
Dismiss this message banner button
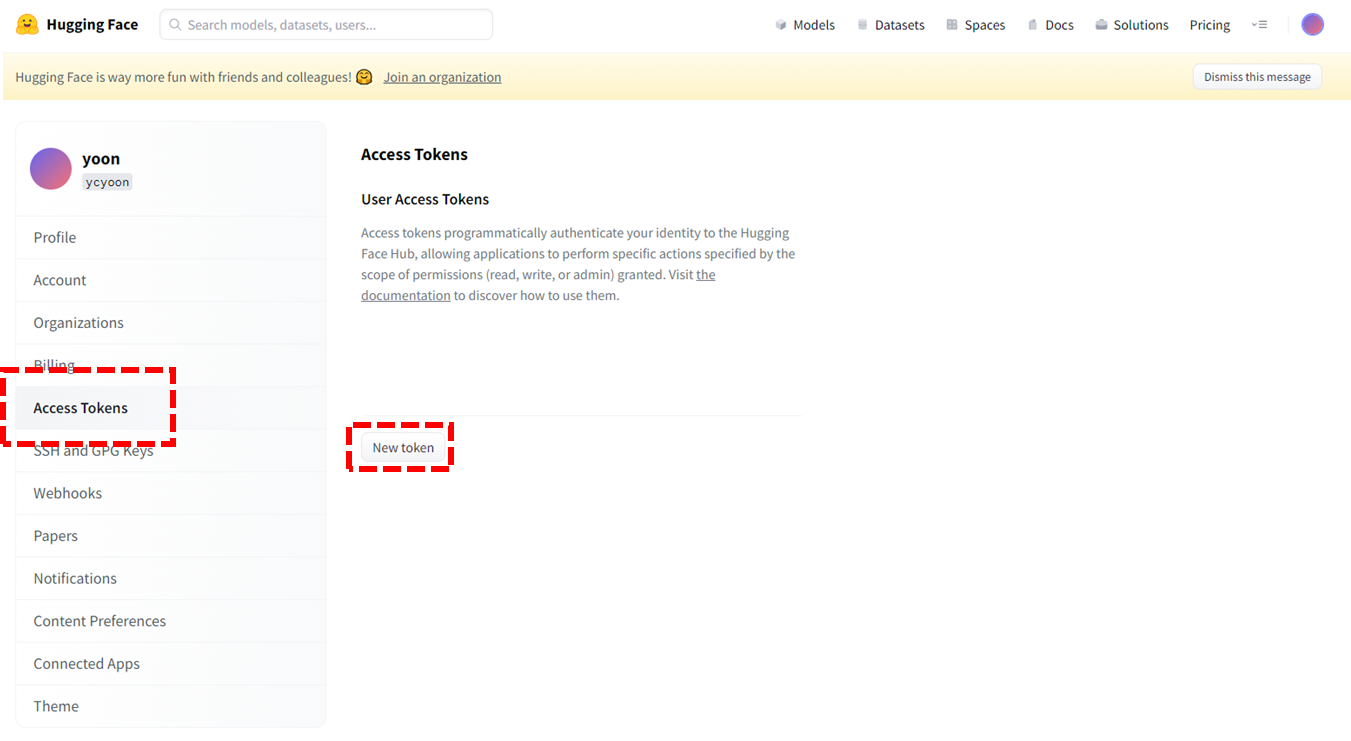pos(1257,77)
